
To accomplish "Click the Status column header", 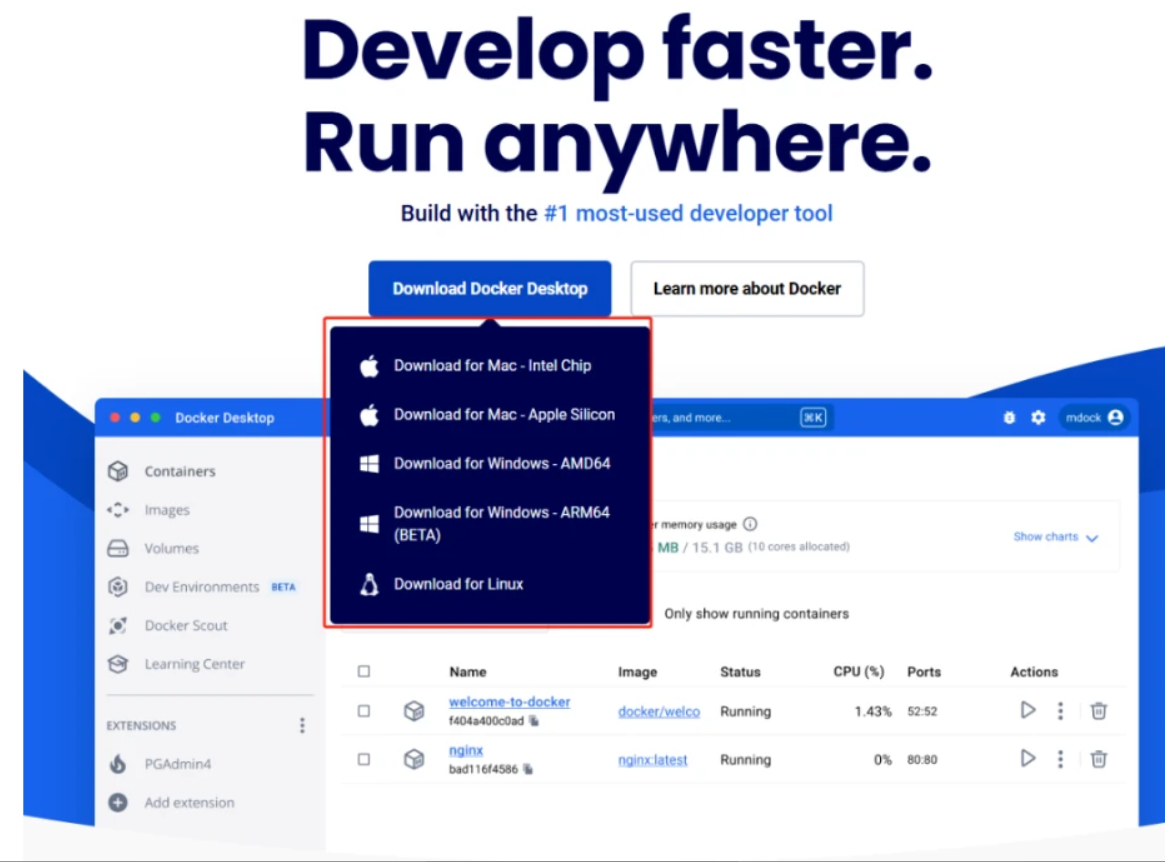I will pos(740,672).
